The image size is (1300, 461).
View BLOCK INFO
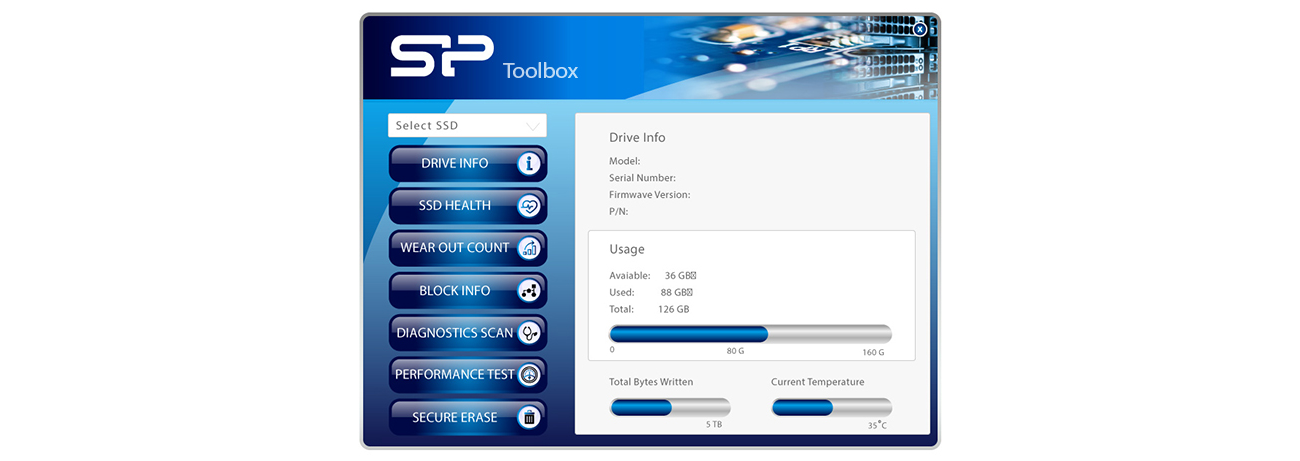point(467,291)
